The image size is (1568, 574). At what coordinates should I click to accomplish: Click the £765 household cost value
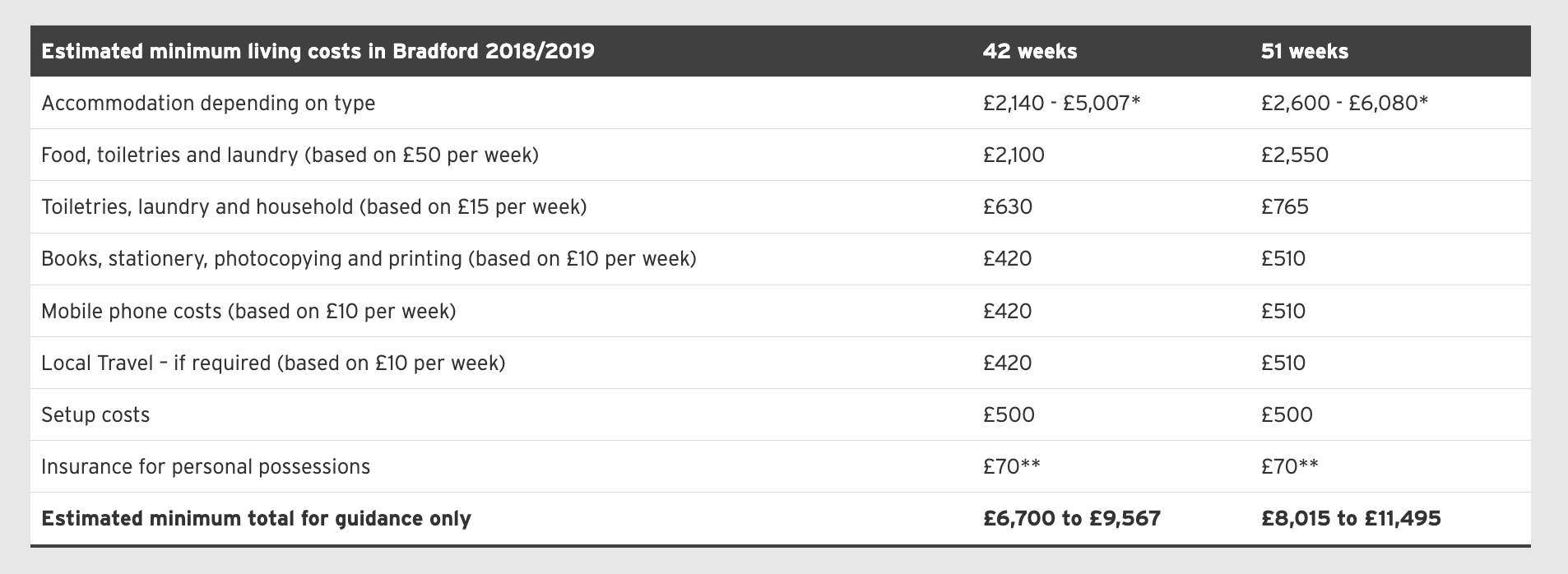coord(1285,207)
